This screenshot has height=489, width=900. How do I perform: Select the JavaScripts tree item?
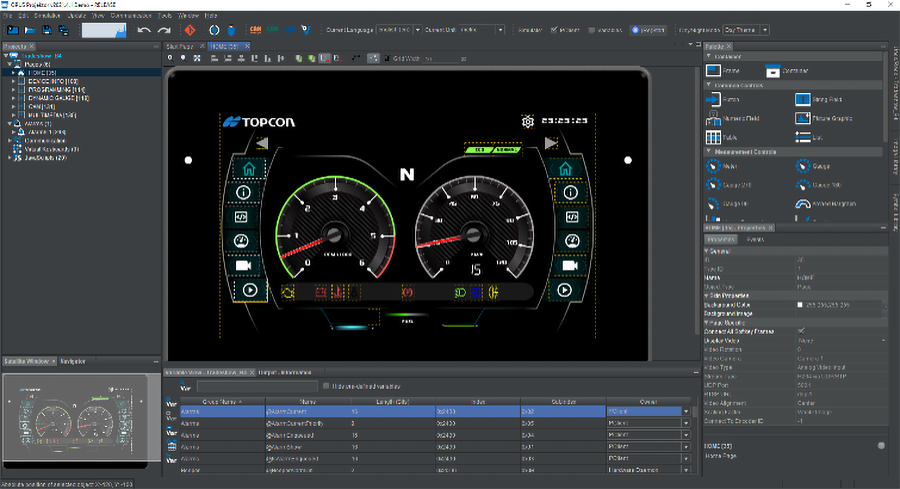click(x=45, y=158)
